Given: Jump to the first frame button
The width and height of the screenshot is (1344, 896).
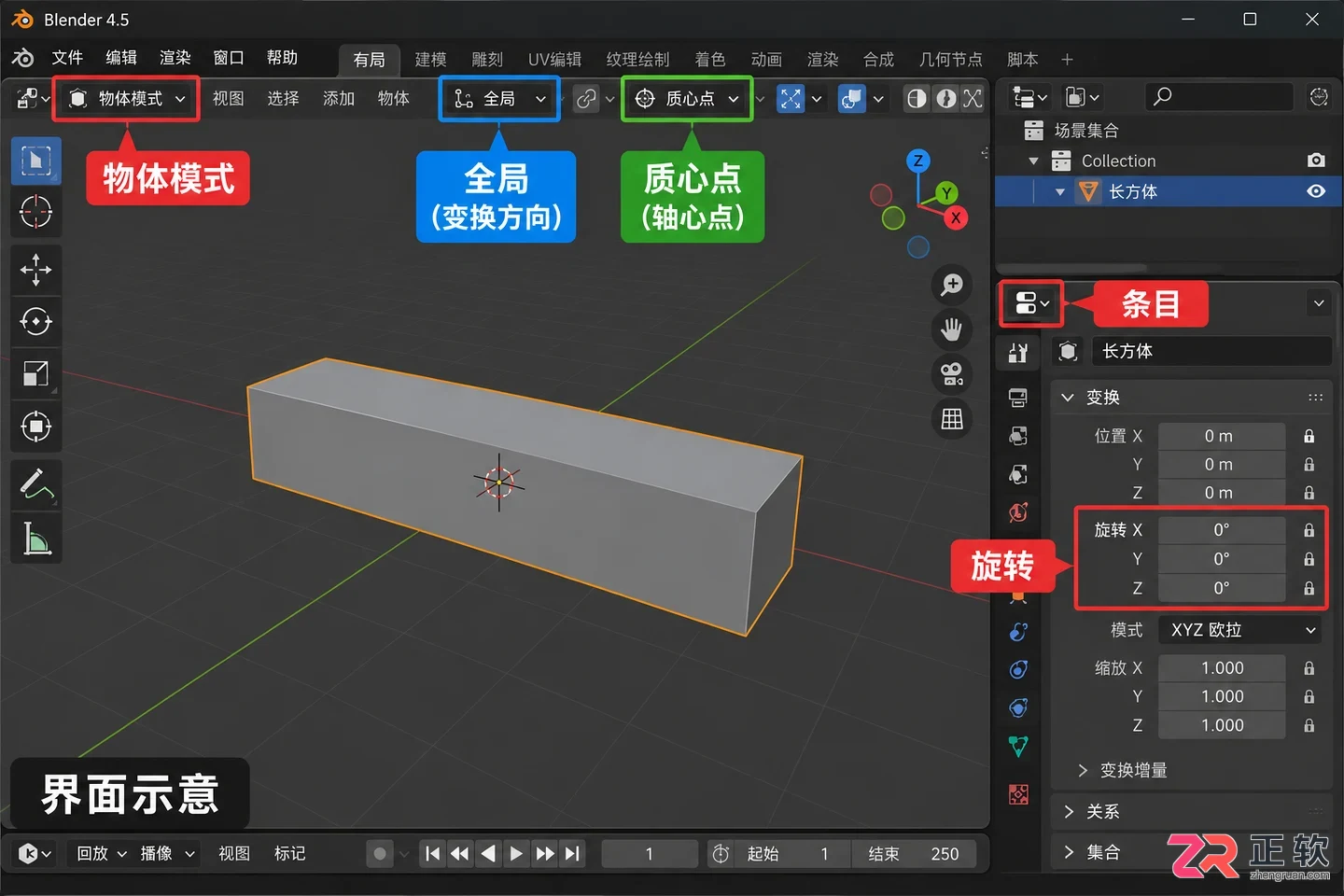Looking at the screenshot, I should [432, 853].
